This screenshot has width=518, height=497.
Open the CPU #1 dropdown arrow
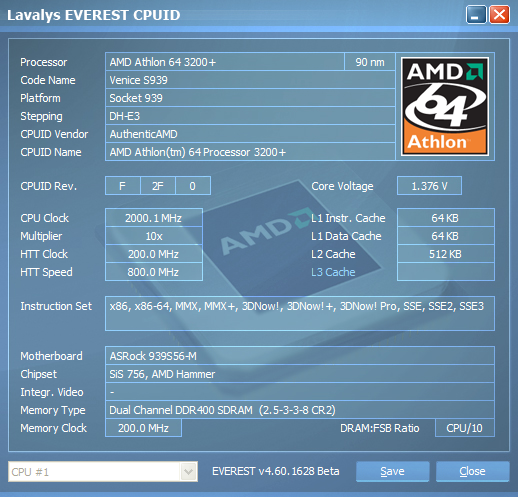coord(188,472)
